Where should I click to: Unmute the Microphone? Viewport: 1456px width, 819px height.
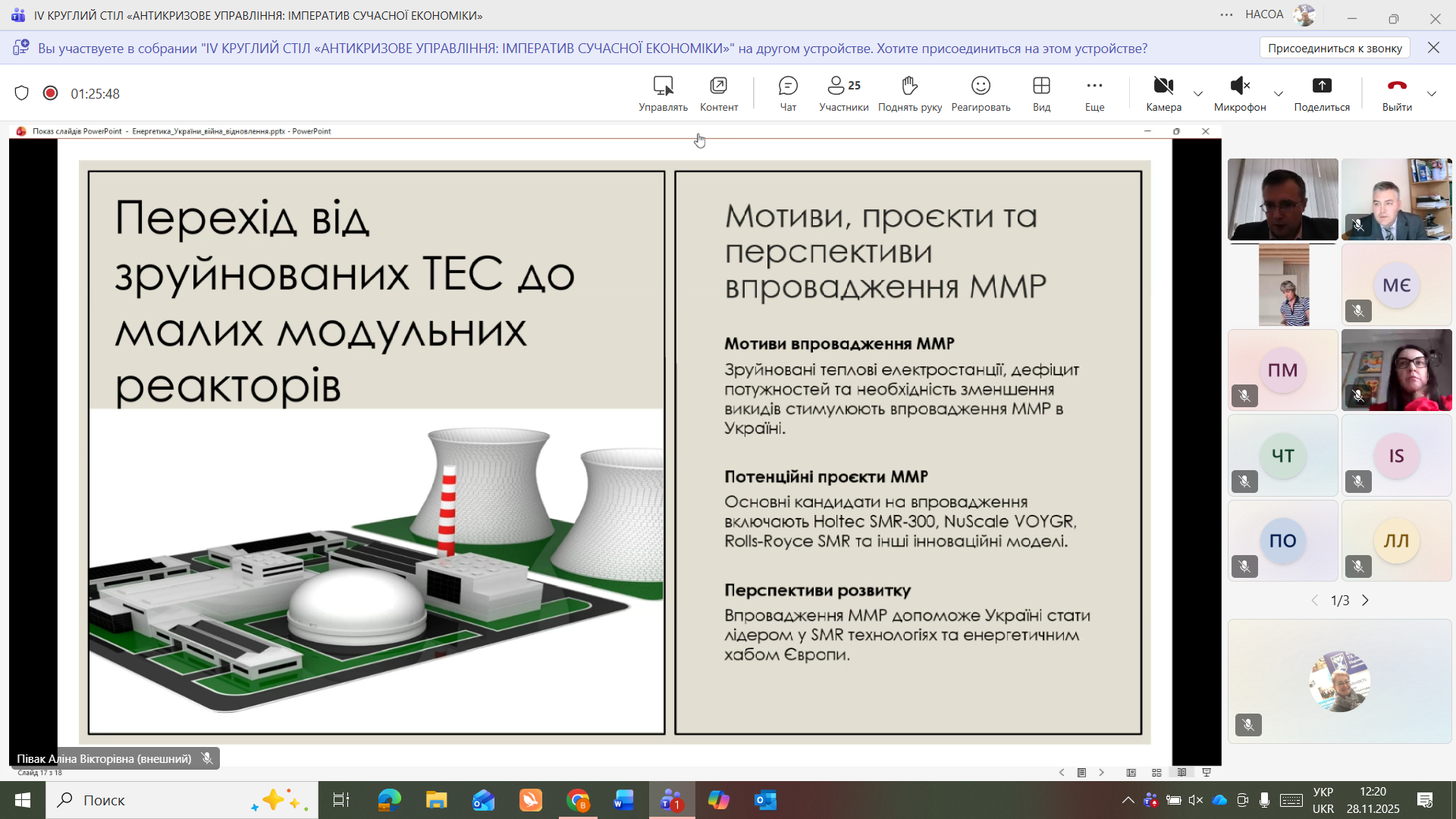pyautogui.click(x=1239, y=86)
